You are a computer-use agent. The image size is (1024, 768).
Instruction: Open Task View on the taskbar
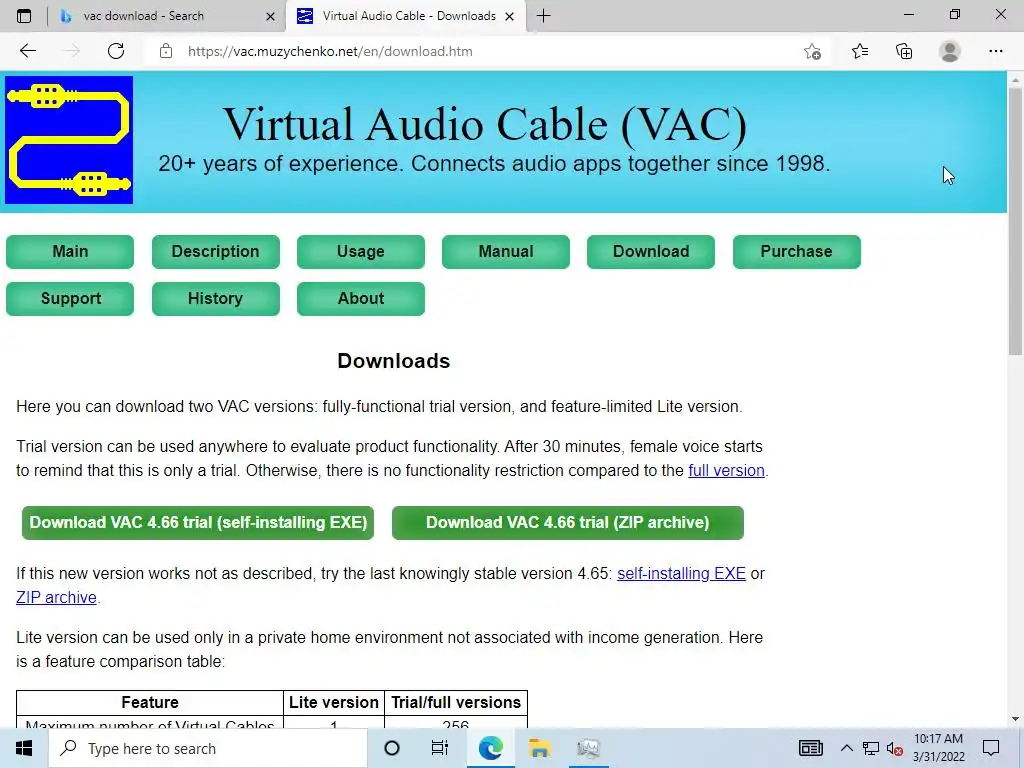click(440, 748)
